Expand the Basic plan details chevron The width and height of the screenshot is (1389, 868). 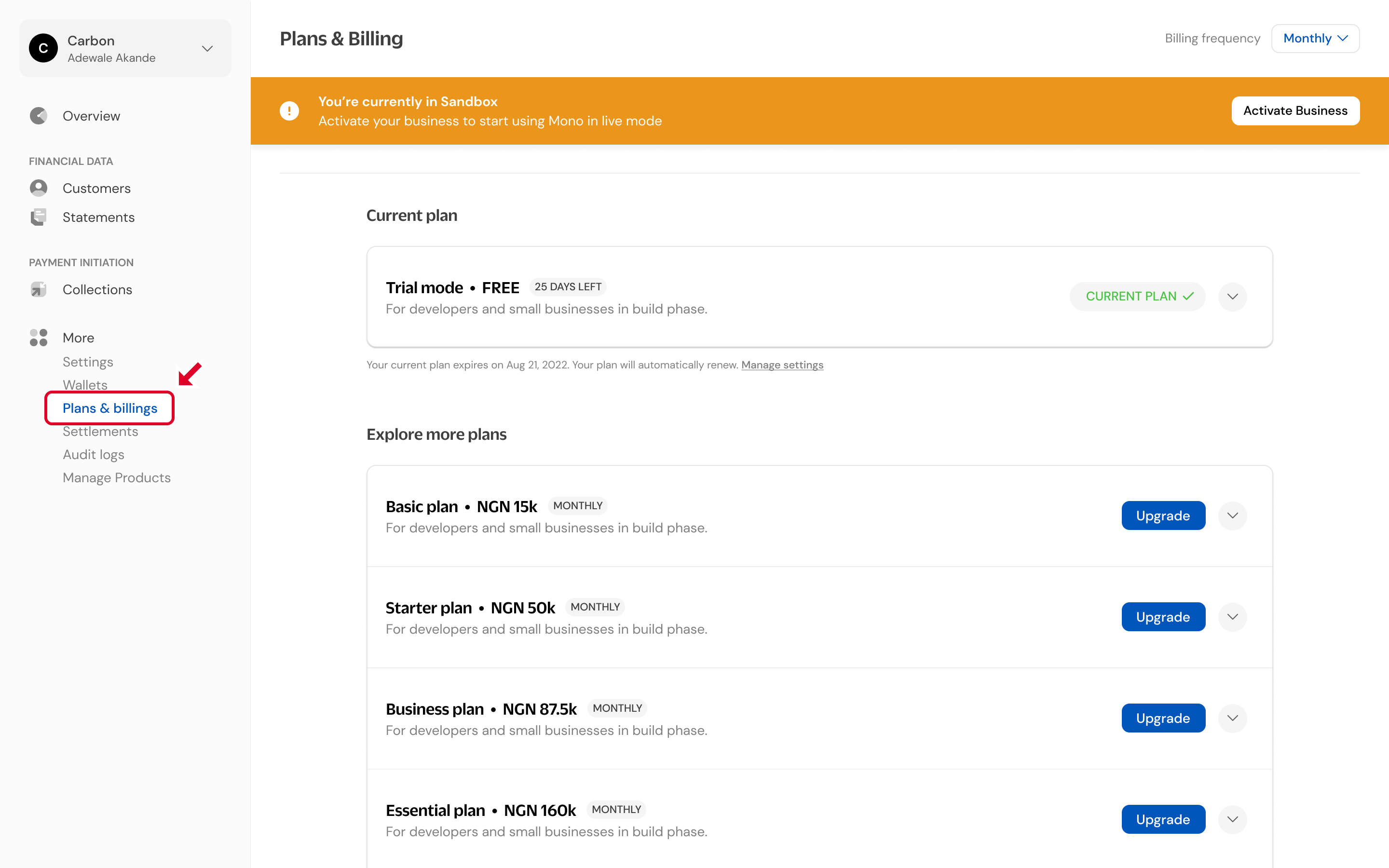tap(1232, 515)
